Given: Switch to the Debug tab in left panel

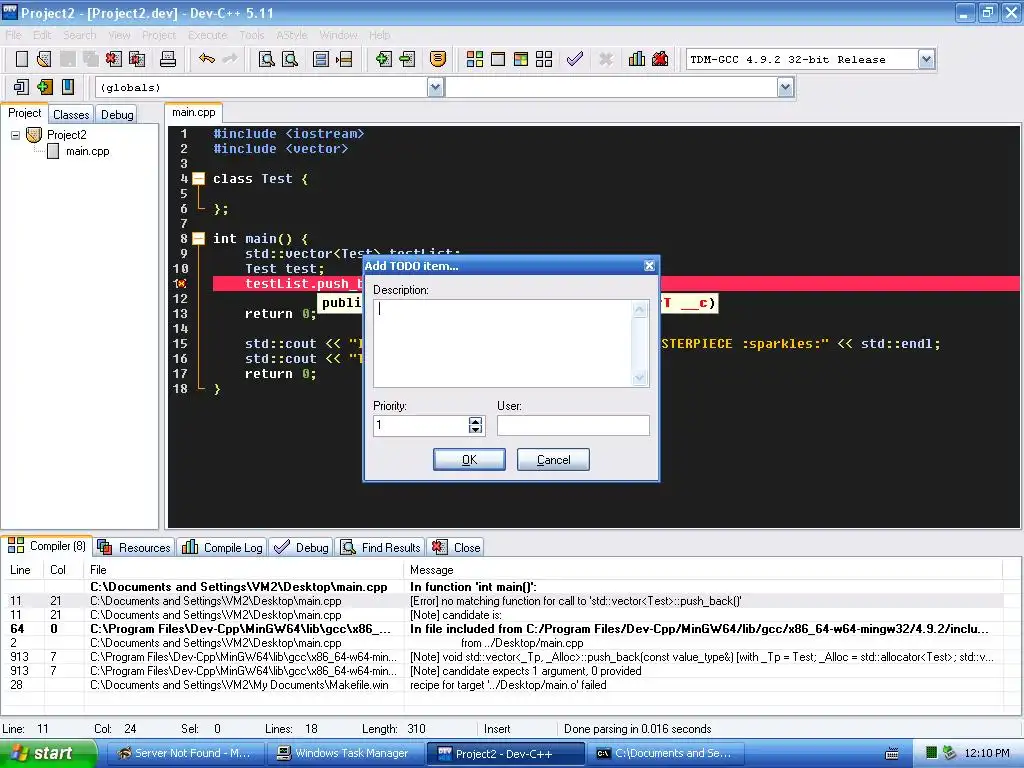Looking at the screenshot, I should point(117,114).
